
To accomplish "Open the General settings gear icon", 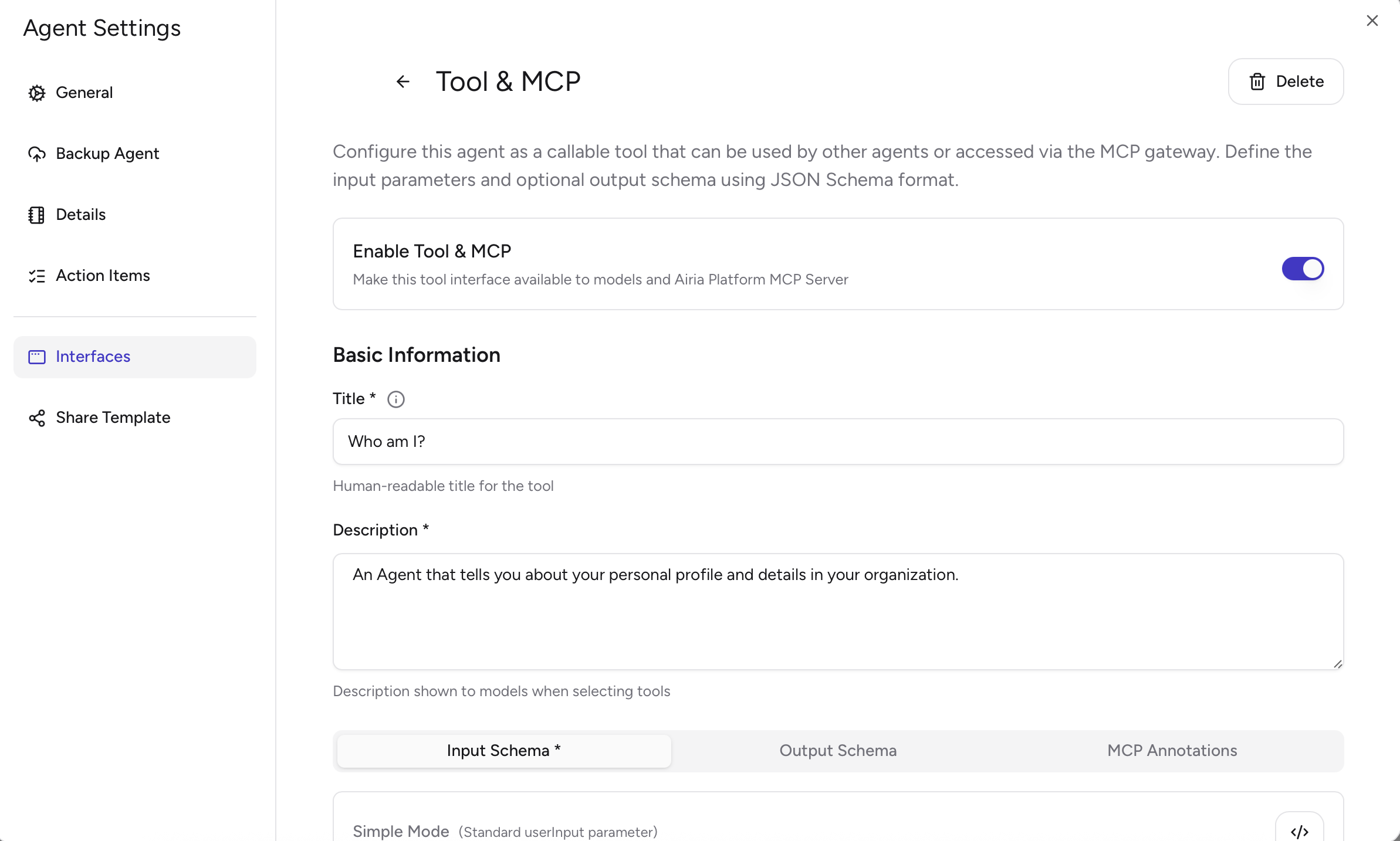I will [36, 93].
